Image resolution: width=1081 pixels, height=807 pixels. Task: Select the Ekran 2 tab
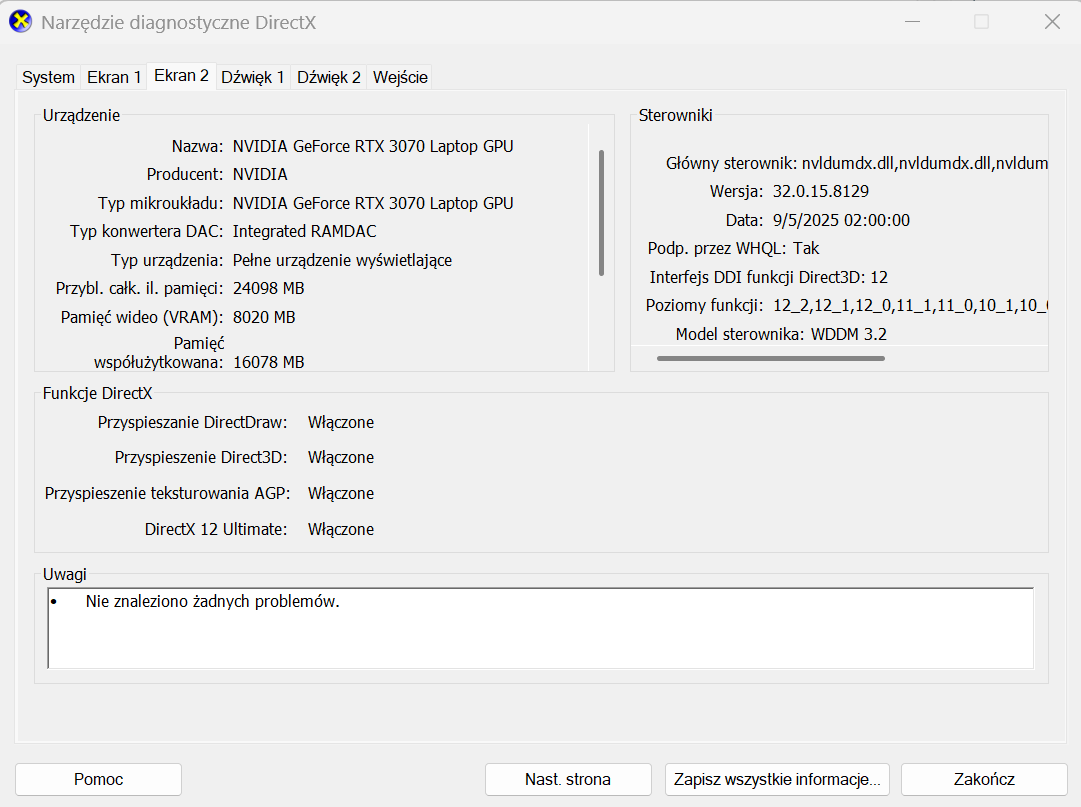[x=181, y=76]
